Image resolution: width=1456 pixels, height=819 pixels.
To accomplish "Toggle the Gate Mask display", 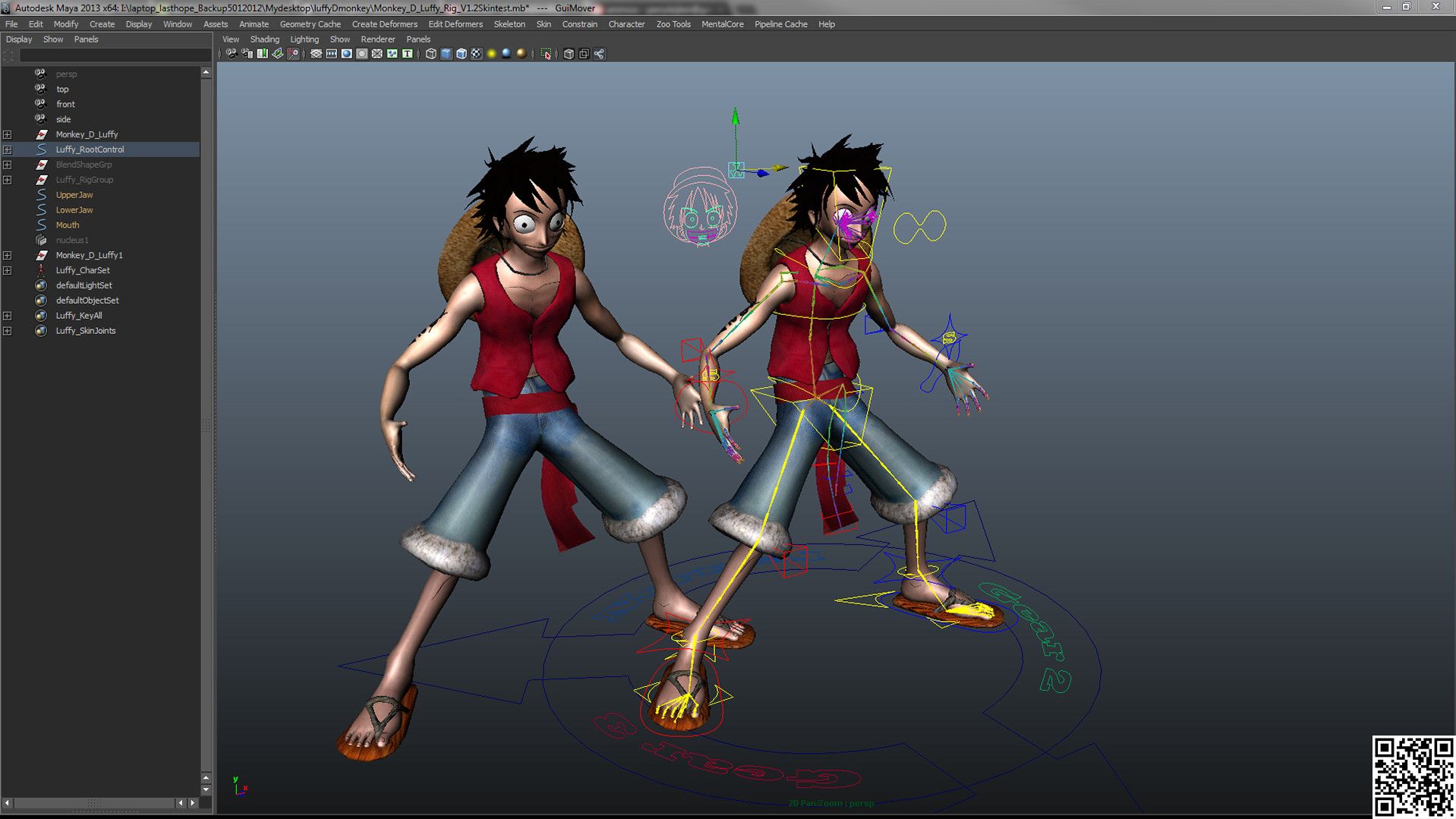I will click(362, 54).
